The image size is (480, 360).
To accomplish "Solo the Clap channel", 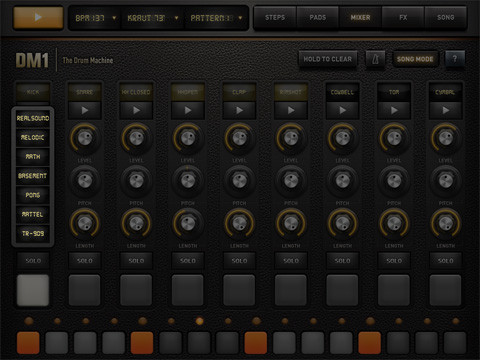I will coord(239,261).
